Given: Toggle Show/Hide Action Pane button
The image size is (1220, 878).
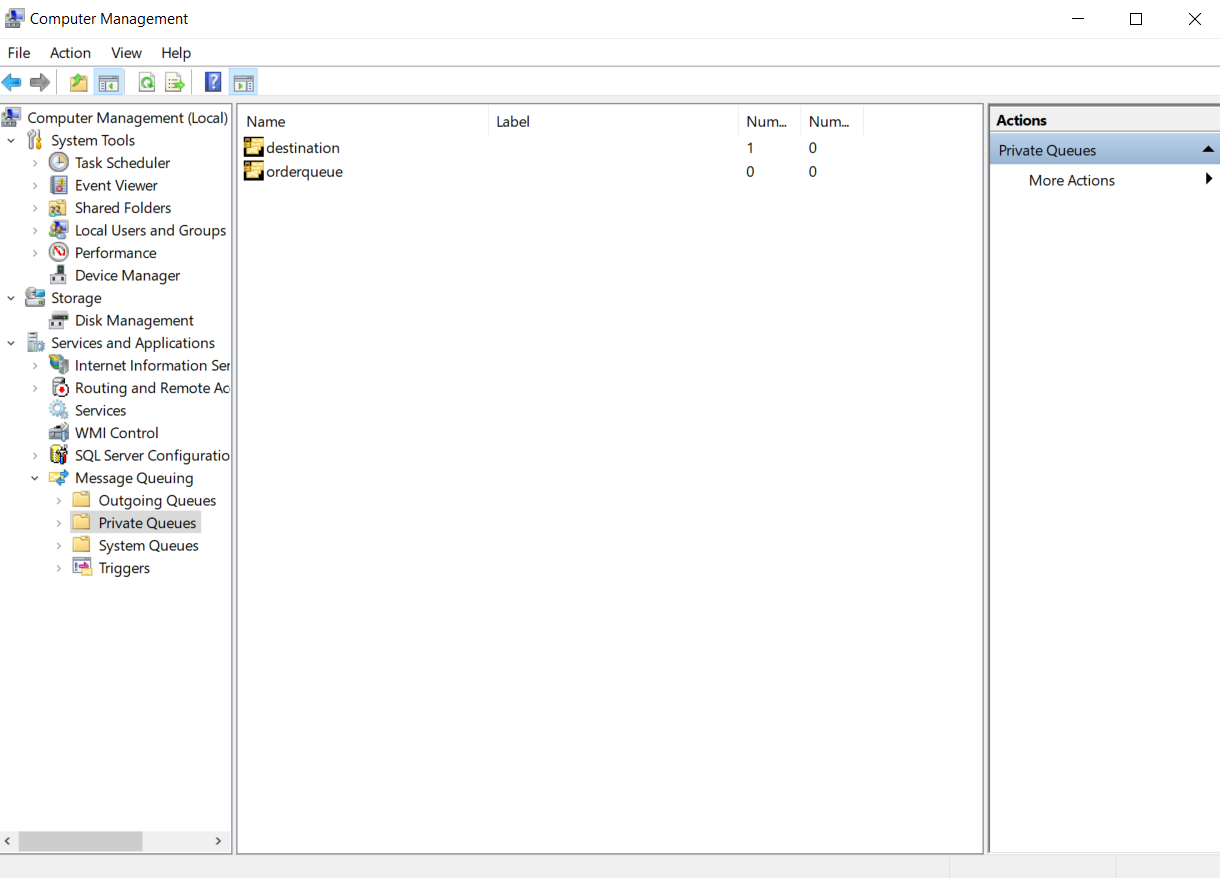Looking at the screenshot, I should pyautogui.click(x=243, y=82).
